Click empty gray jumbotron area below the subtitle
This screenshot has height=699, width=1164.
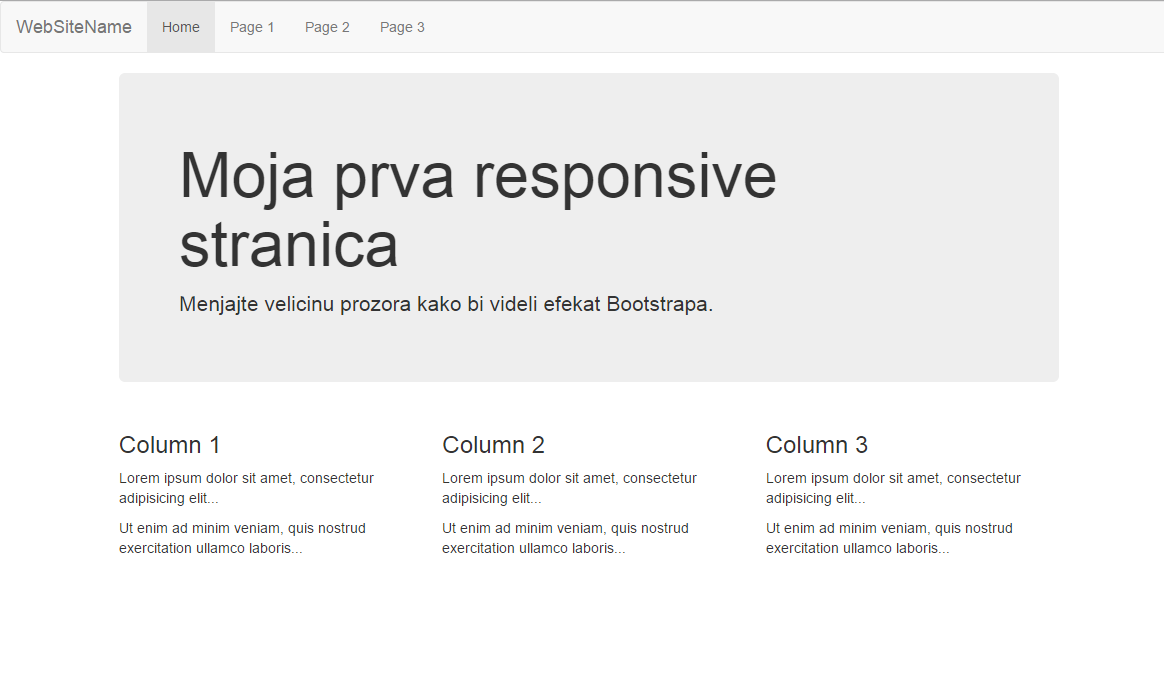point(588,350)
